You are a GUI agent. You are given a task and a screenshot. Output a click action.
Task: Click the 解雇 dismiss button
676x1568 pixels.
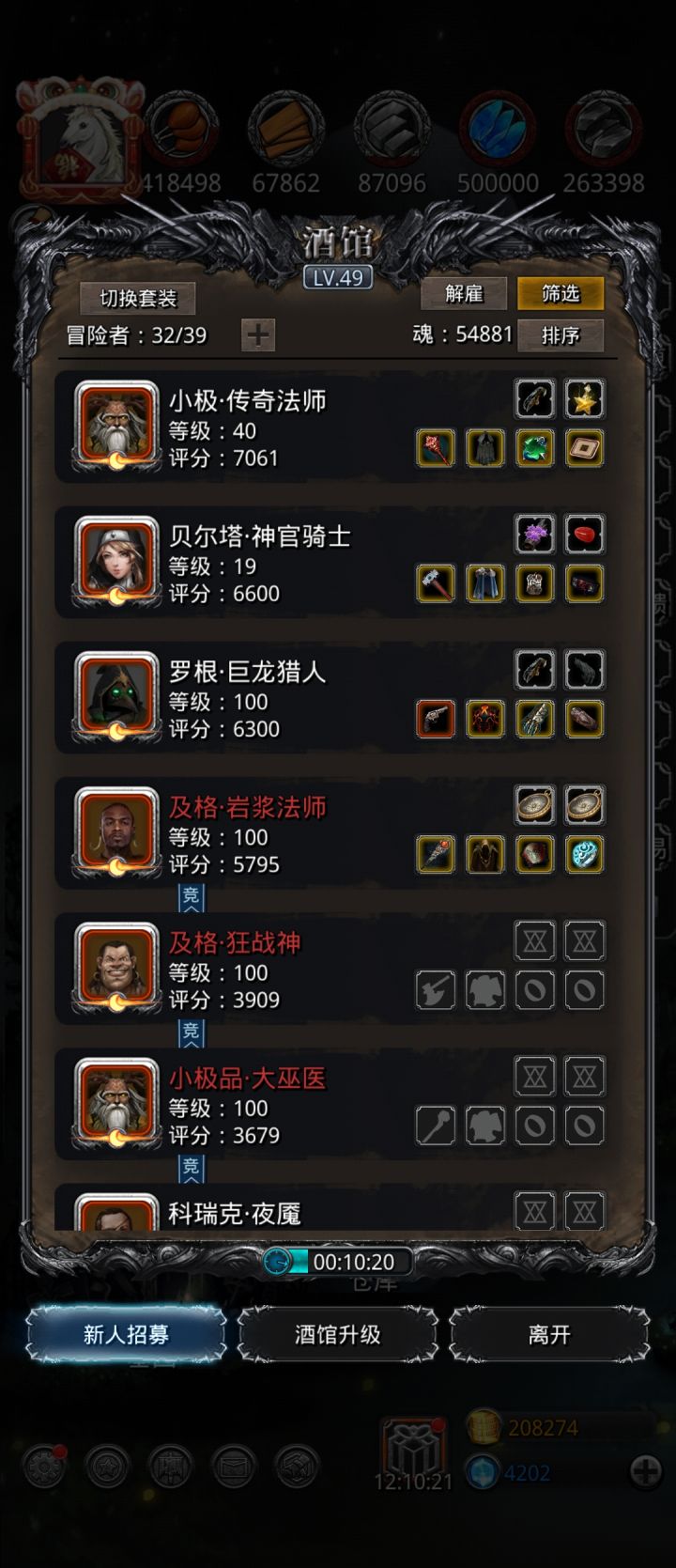[464, 293]
